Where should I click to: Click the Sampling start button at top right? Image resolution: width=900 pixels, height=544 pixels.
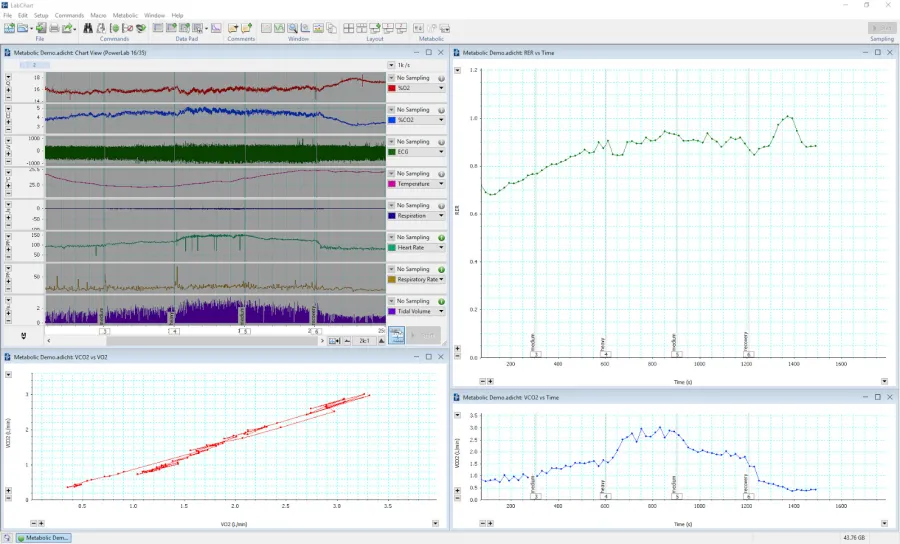881,29
